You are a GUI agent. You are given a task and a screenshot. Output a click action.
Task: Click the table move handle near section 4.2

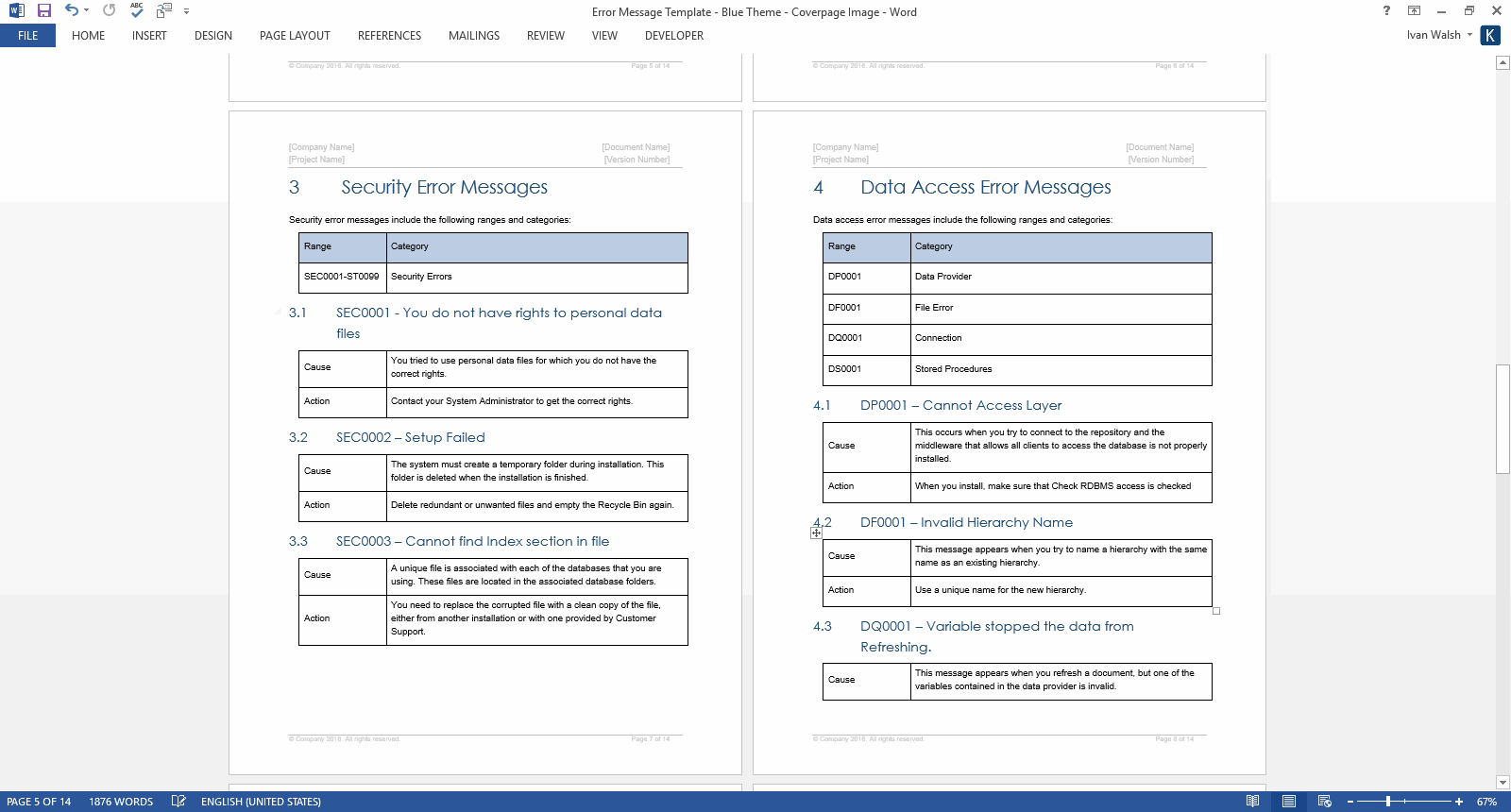[x=816, y=533]
